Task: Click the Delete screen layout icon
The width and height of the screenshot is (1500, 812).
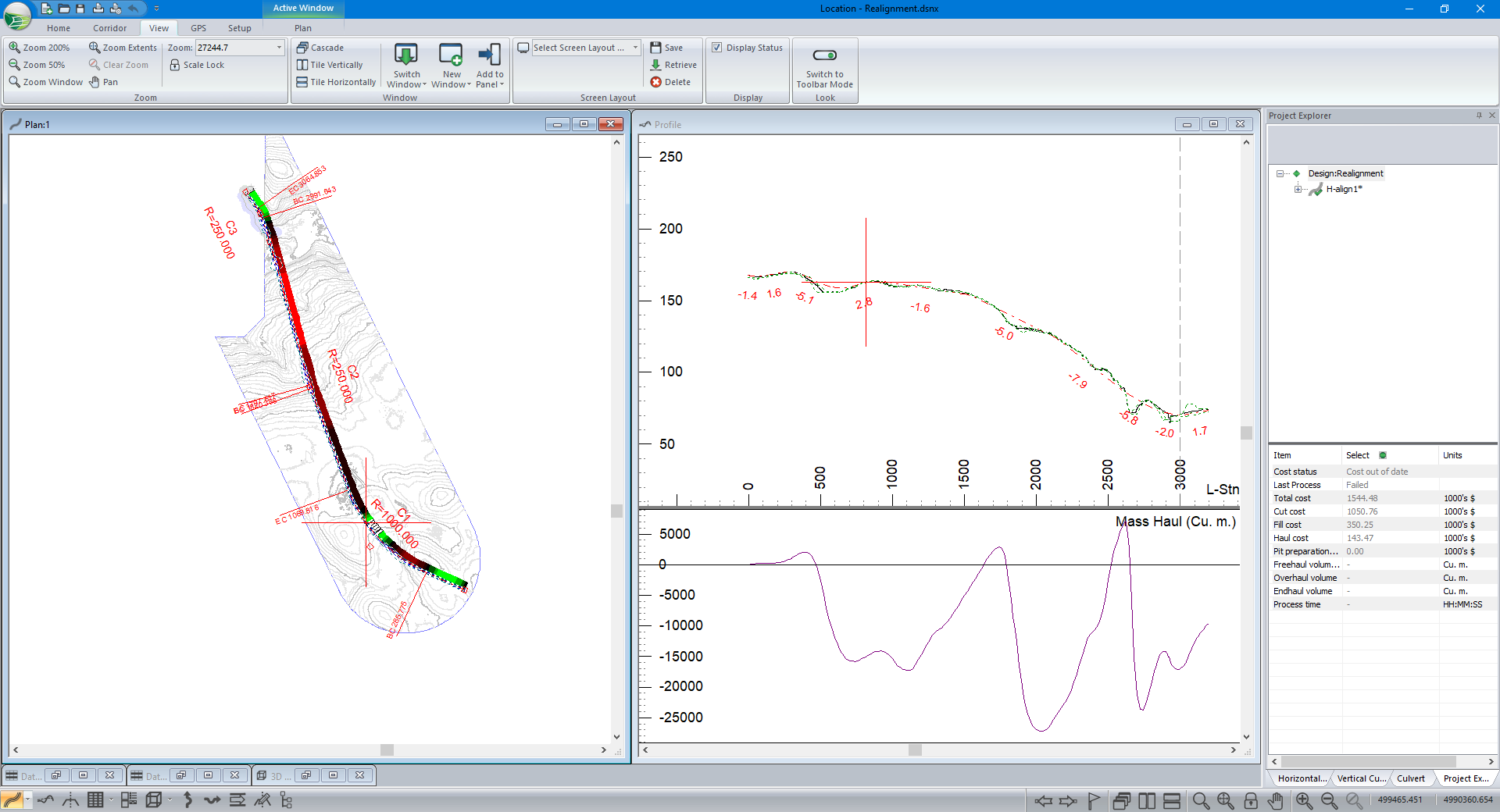Action: tap(656, 82)
